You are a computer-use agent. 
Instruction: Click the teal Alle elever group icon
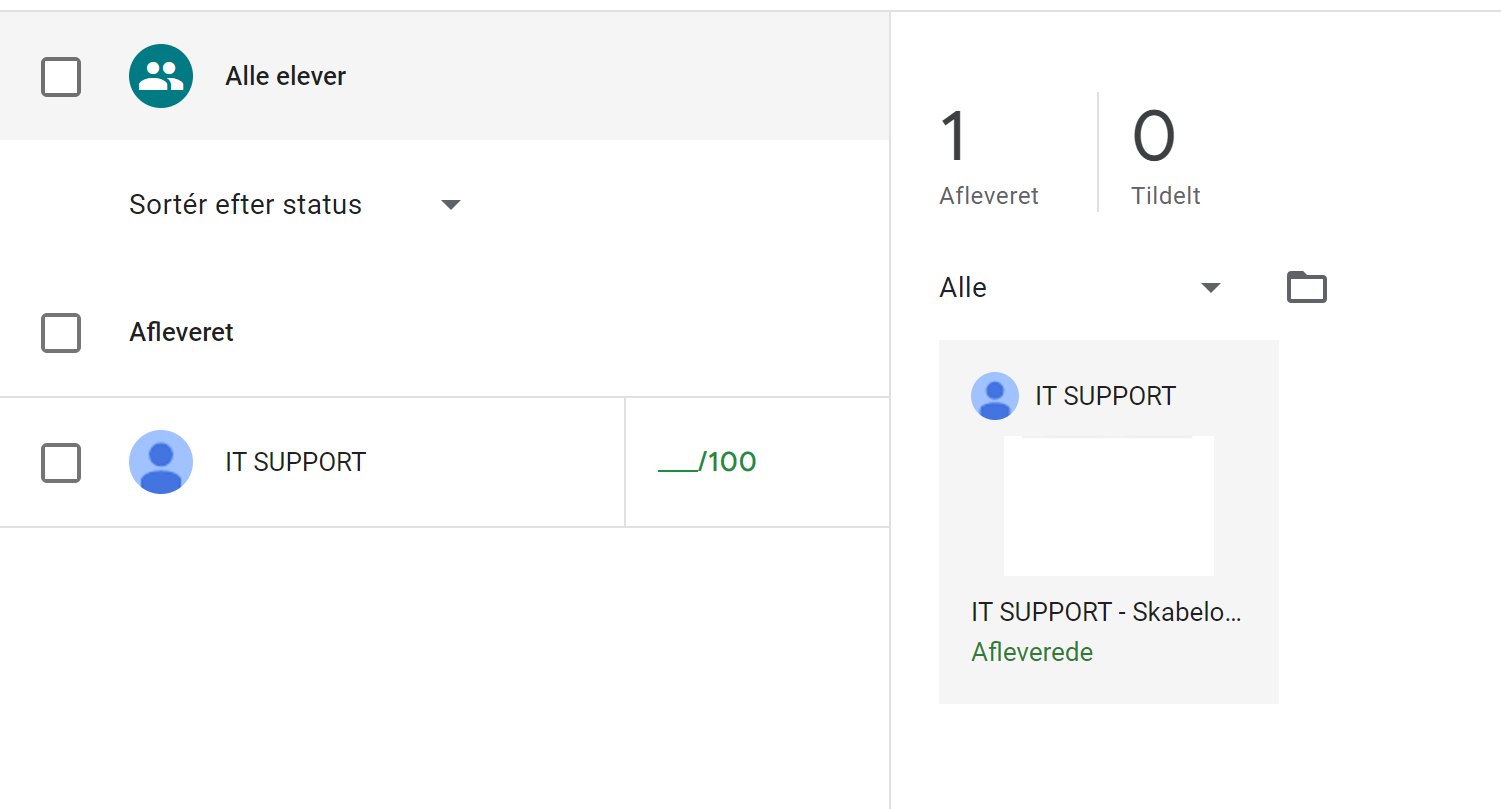click(x=161, y=76)
